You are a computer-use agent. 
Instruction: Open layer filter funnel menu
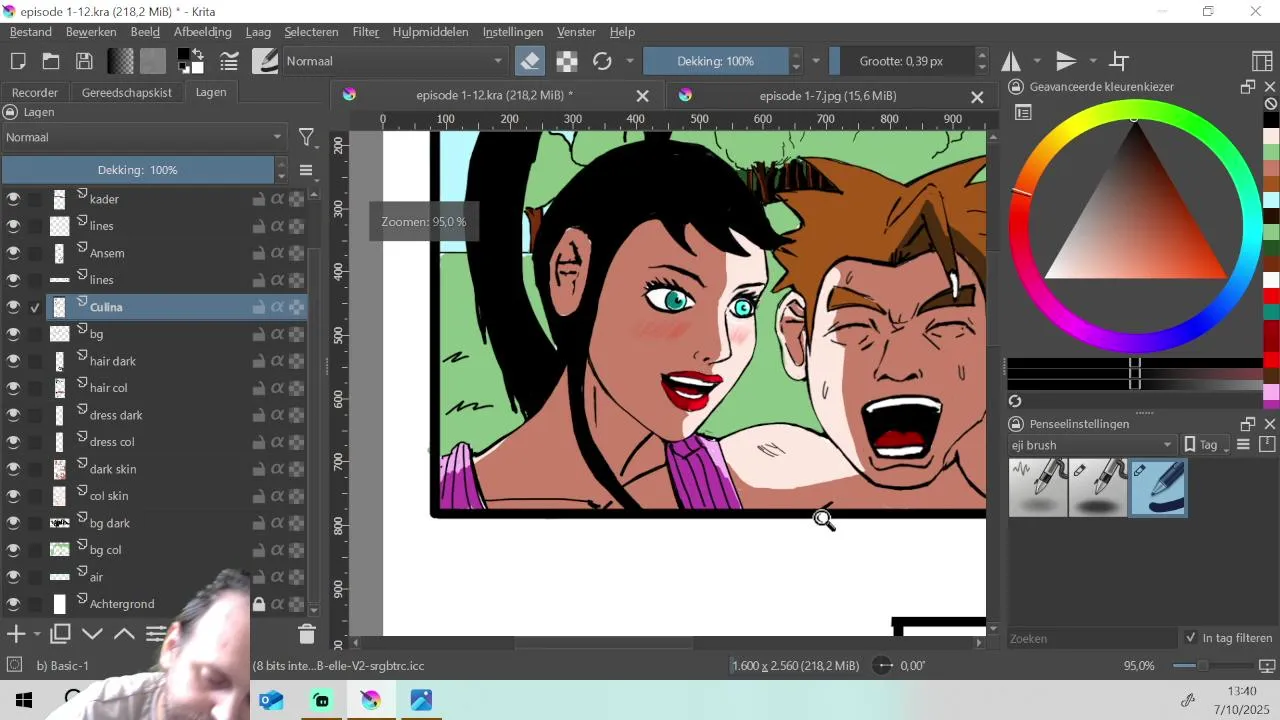(307, 137)
